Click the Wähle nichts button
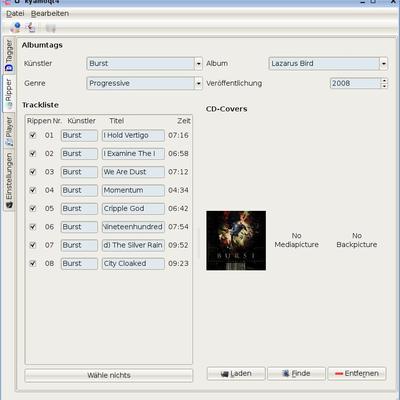400x400 pixels. click(109, 375)
